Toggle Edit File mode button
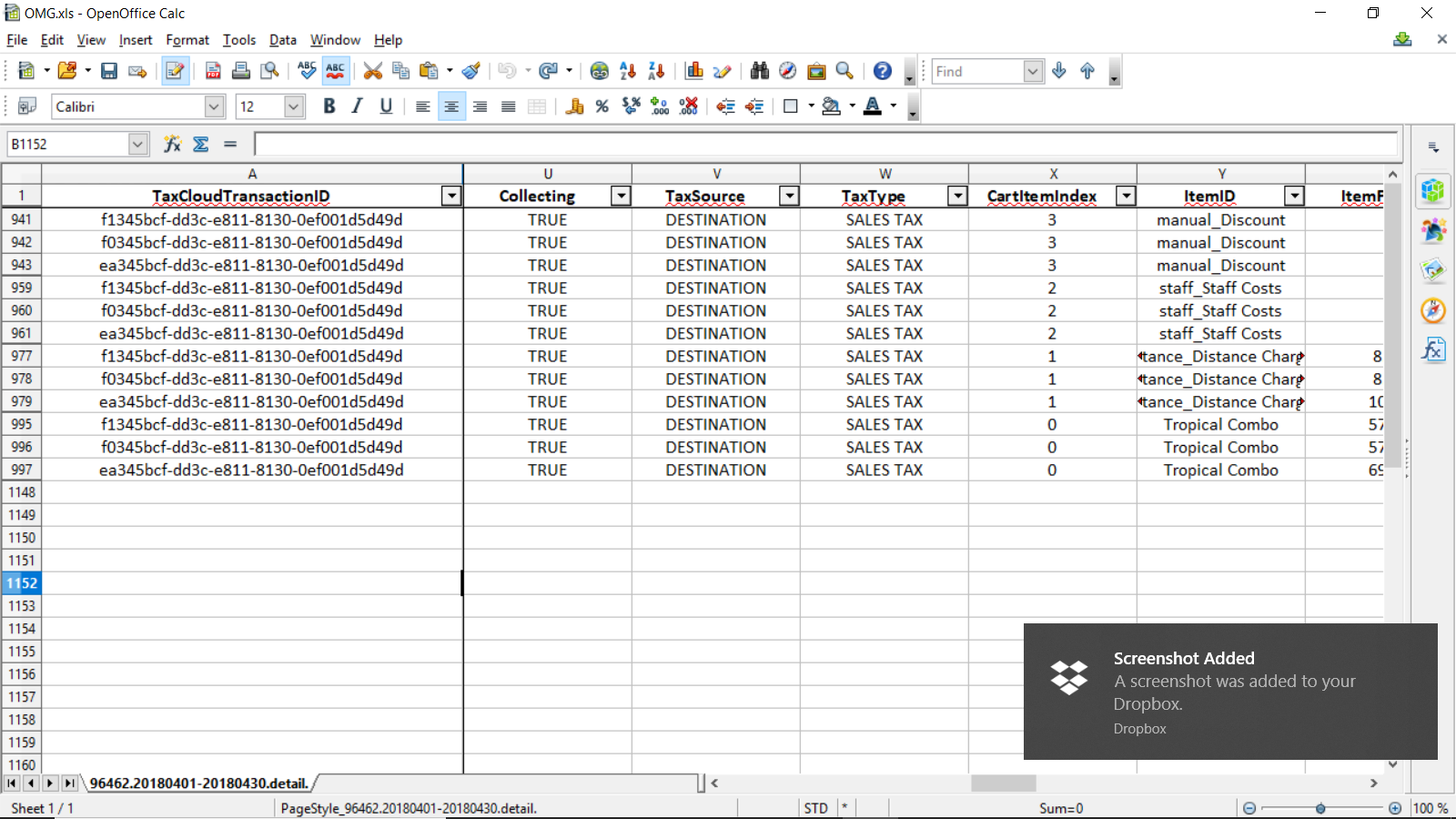This screenshot has height=819, width=1456. [175, 71]
